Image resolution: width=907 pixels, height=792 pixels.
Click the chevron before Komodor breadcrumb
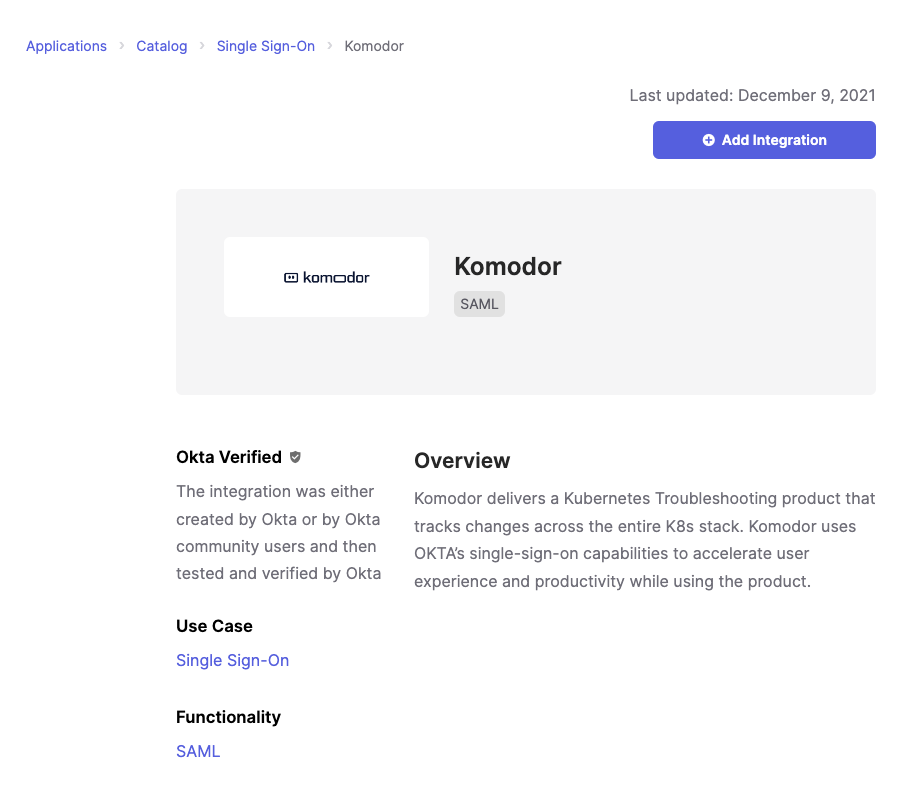pyautogui.click(x=330, y=46)
